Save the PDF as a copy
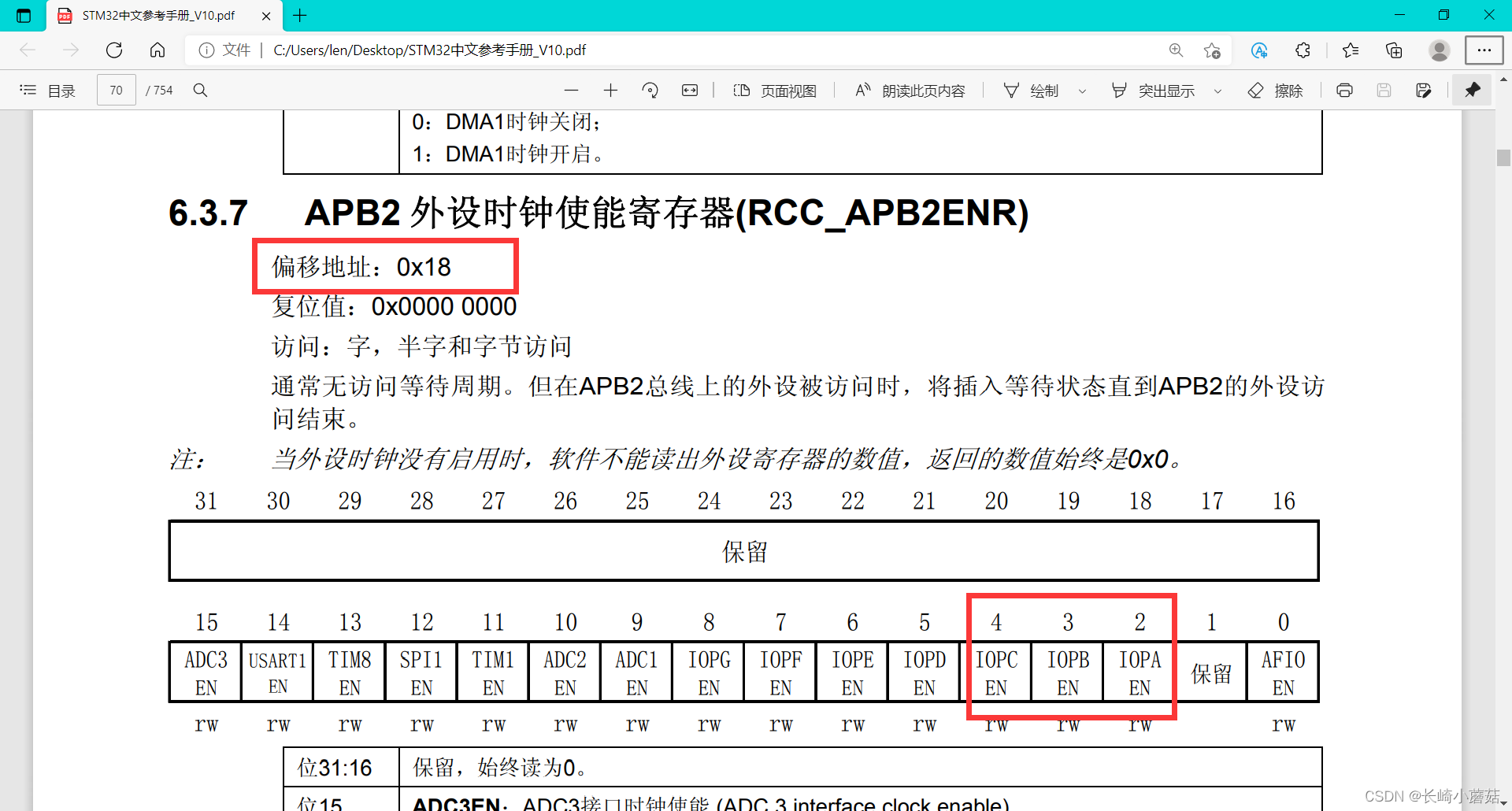 1423,91
